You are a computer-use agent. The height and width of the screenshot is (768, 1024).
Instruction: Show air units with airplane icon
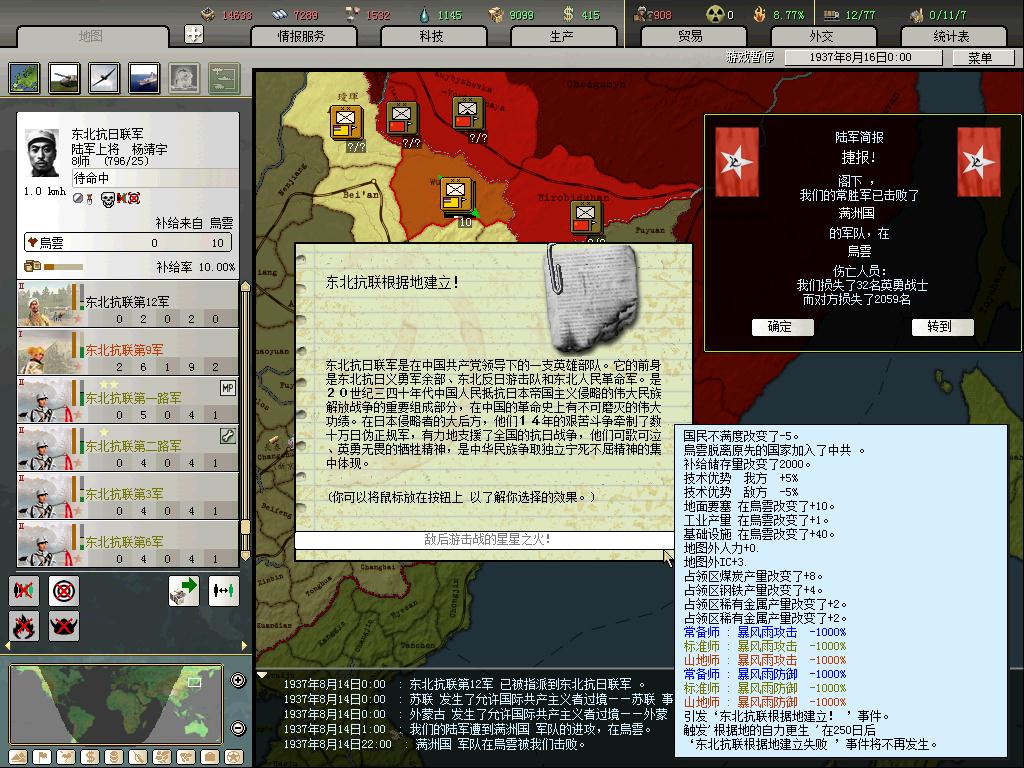[104, 78]
